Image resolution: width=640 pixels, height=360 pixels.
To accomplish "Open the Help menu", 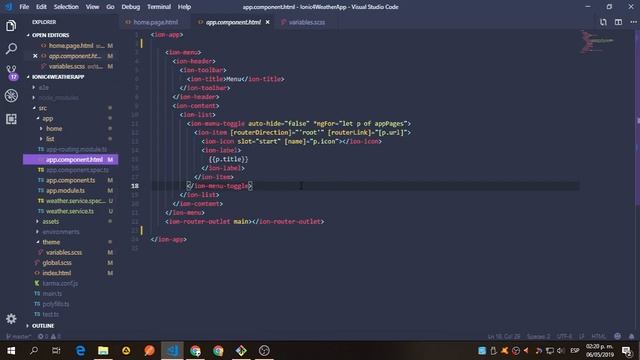I will coord(184,7).
